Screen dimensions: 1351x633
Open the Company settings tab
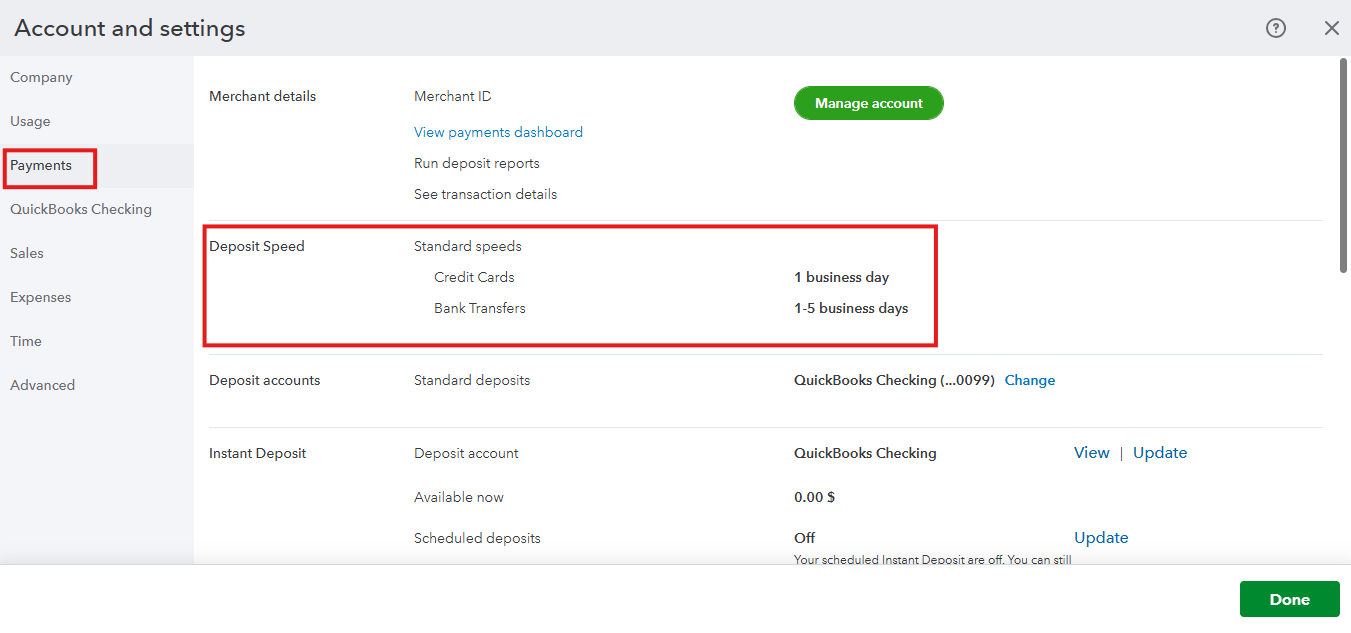point(41,77)
